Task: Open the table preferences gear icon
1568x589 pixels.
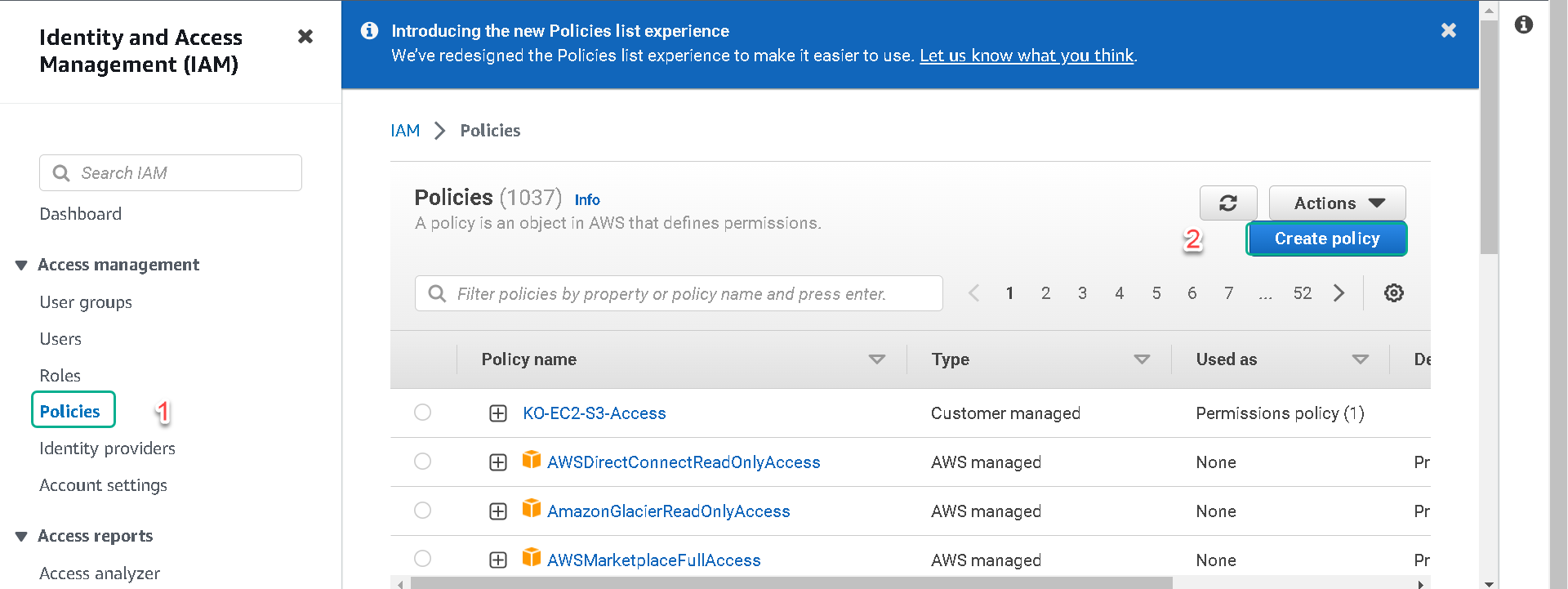Action: (x=1394, y=292)
